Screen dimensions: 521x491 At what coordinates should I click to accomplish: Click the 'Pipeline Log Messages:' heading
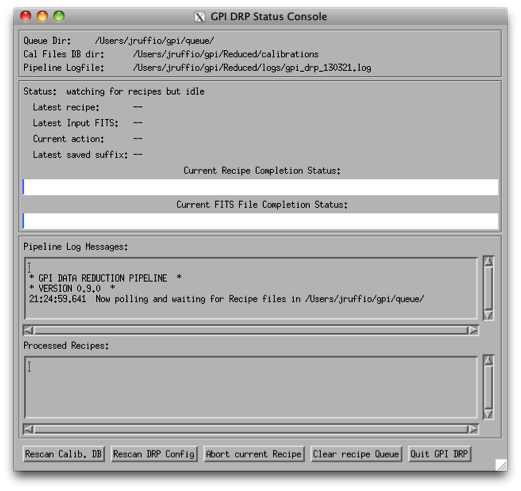coord(76,247)
